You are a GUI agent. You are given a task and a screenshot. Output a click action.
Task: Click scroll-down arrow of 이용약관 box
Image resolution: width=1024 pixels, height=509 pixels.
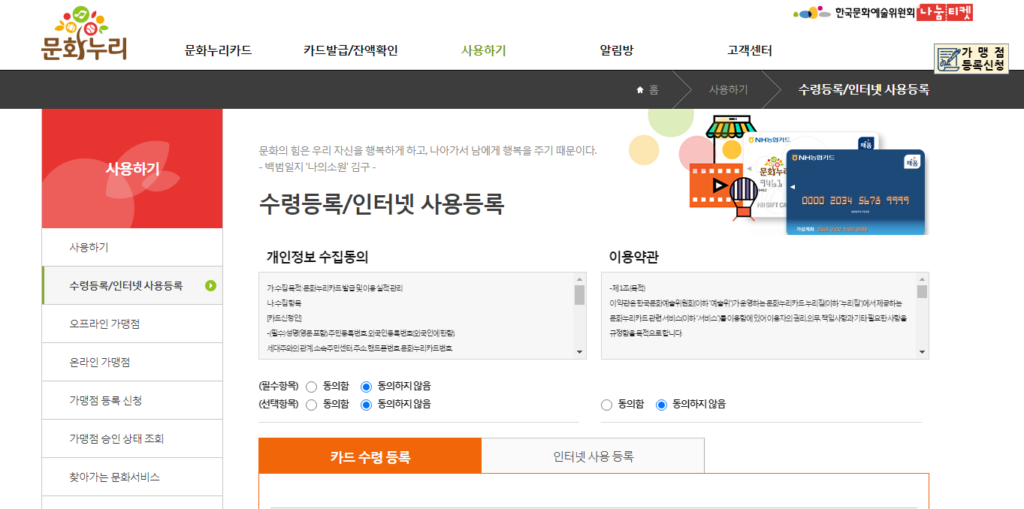pos(922,352)
